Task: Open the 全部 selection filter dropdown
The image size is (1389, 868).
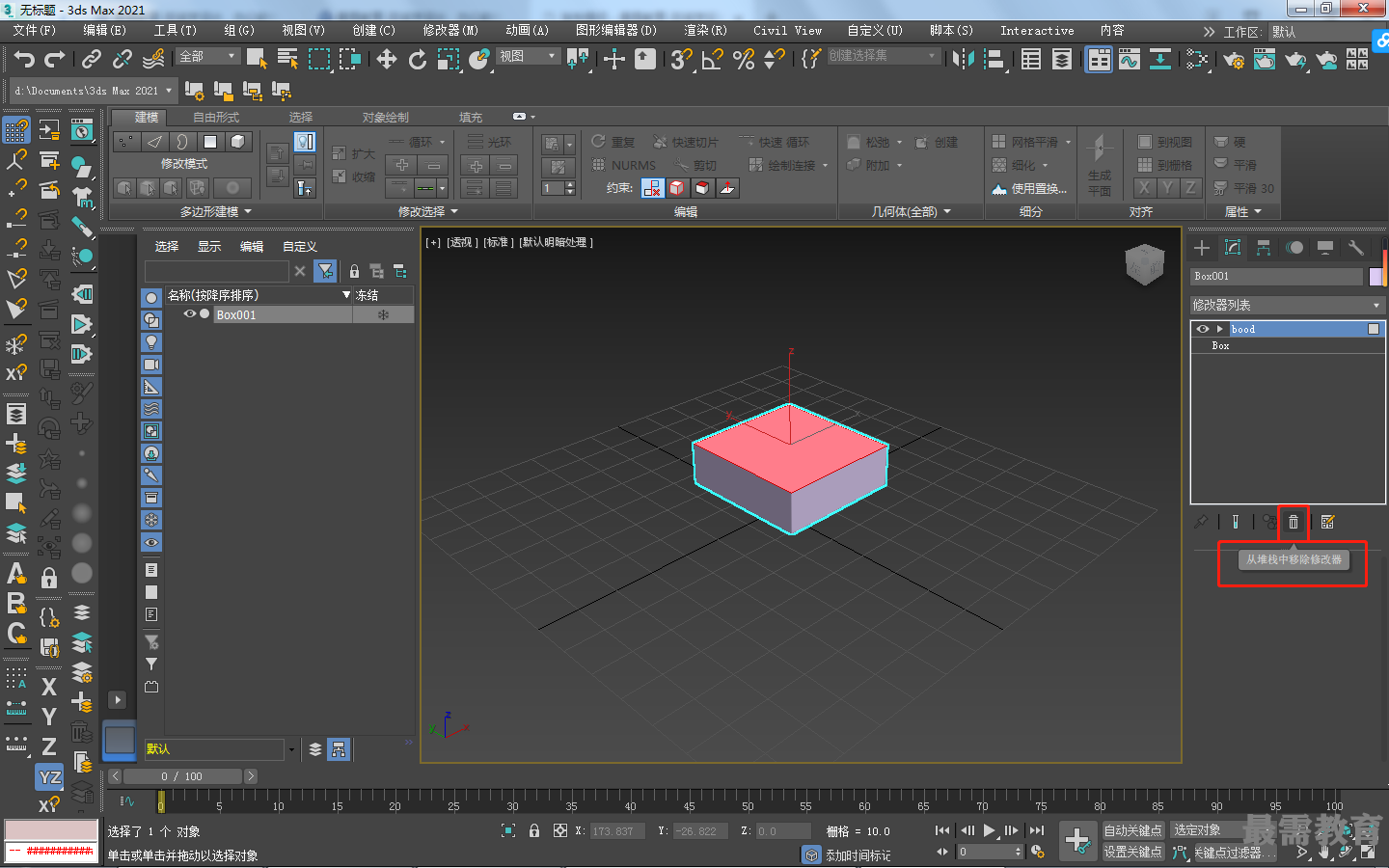Action: click(x=208, y=57)
